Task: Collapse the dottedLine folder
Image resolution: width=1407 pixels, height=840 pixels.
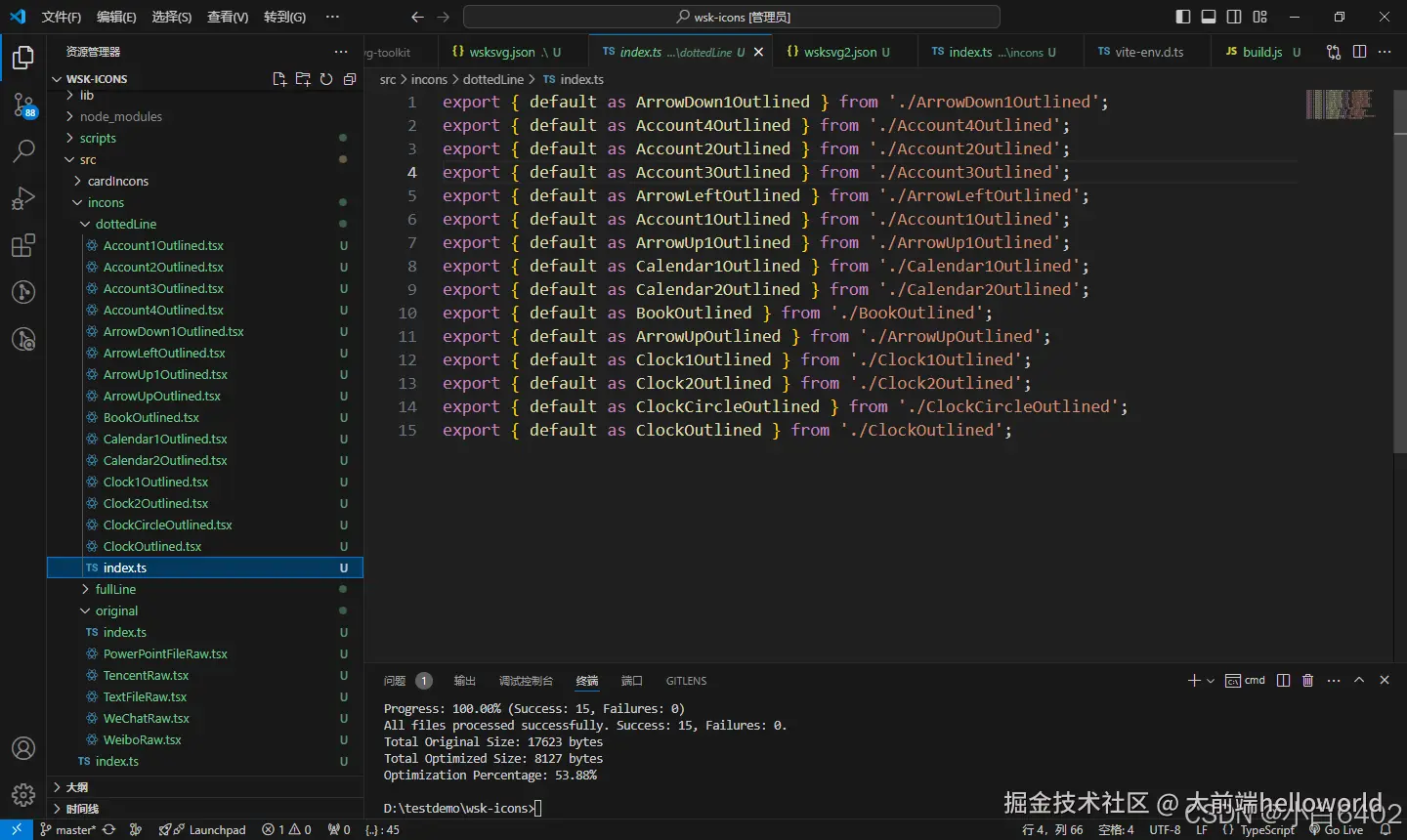Action: coord(125,224)
